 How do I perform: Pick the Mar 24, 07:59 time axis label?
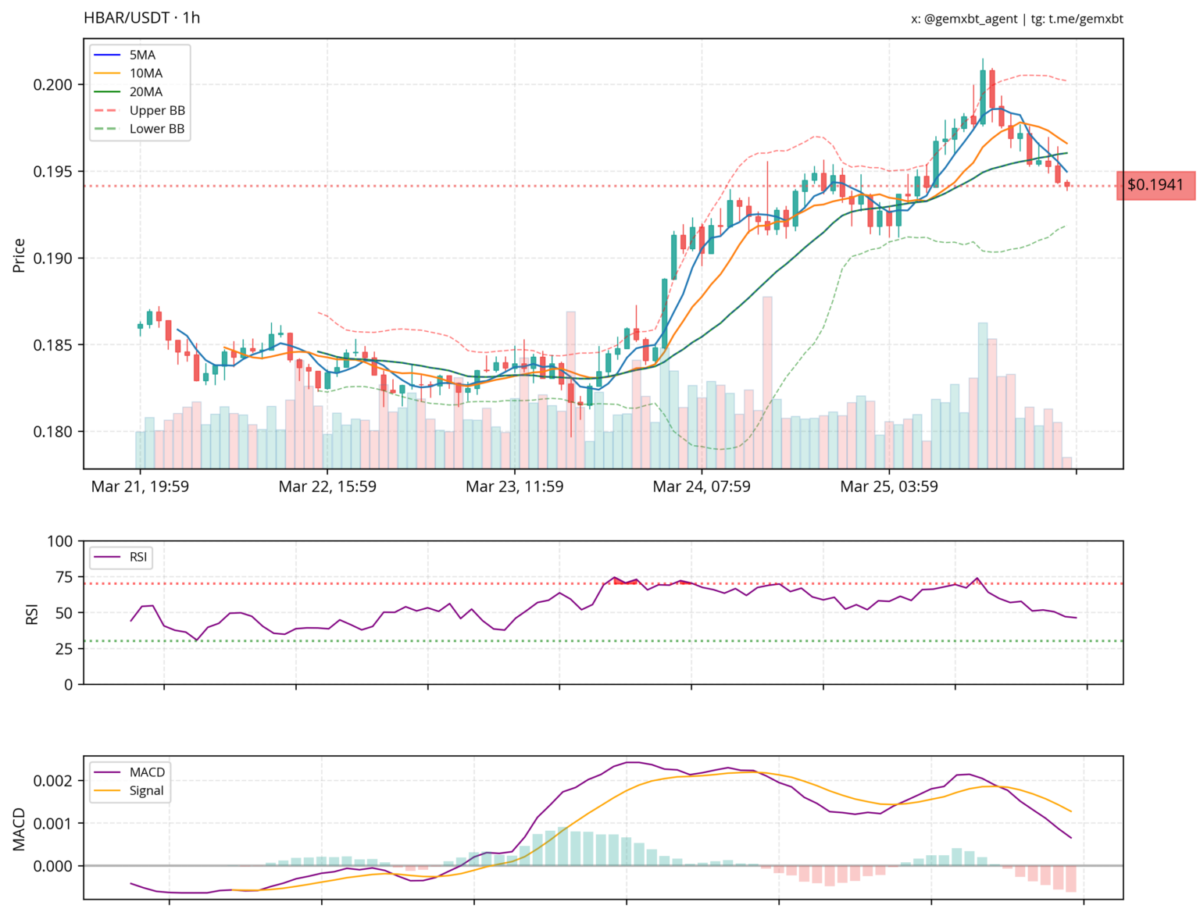tap(701, 487)
